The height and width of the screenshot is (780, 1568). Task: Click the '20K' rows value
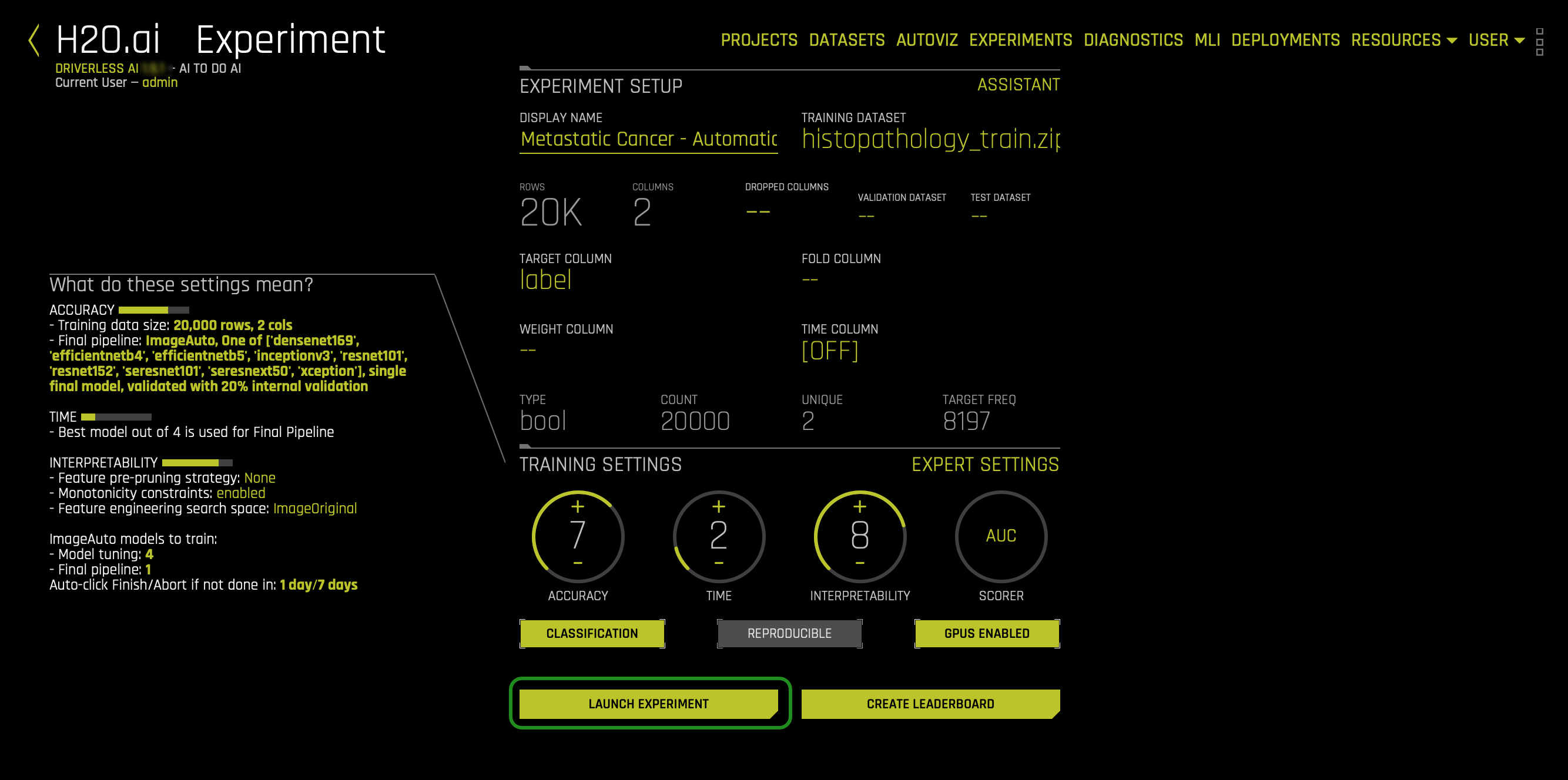point(551,213)
